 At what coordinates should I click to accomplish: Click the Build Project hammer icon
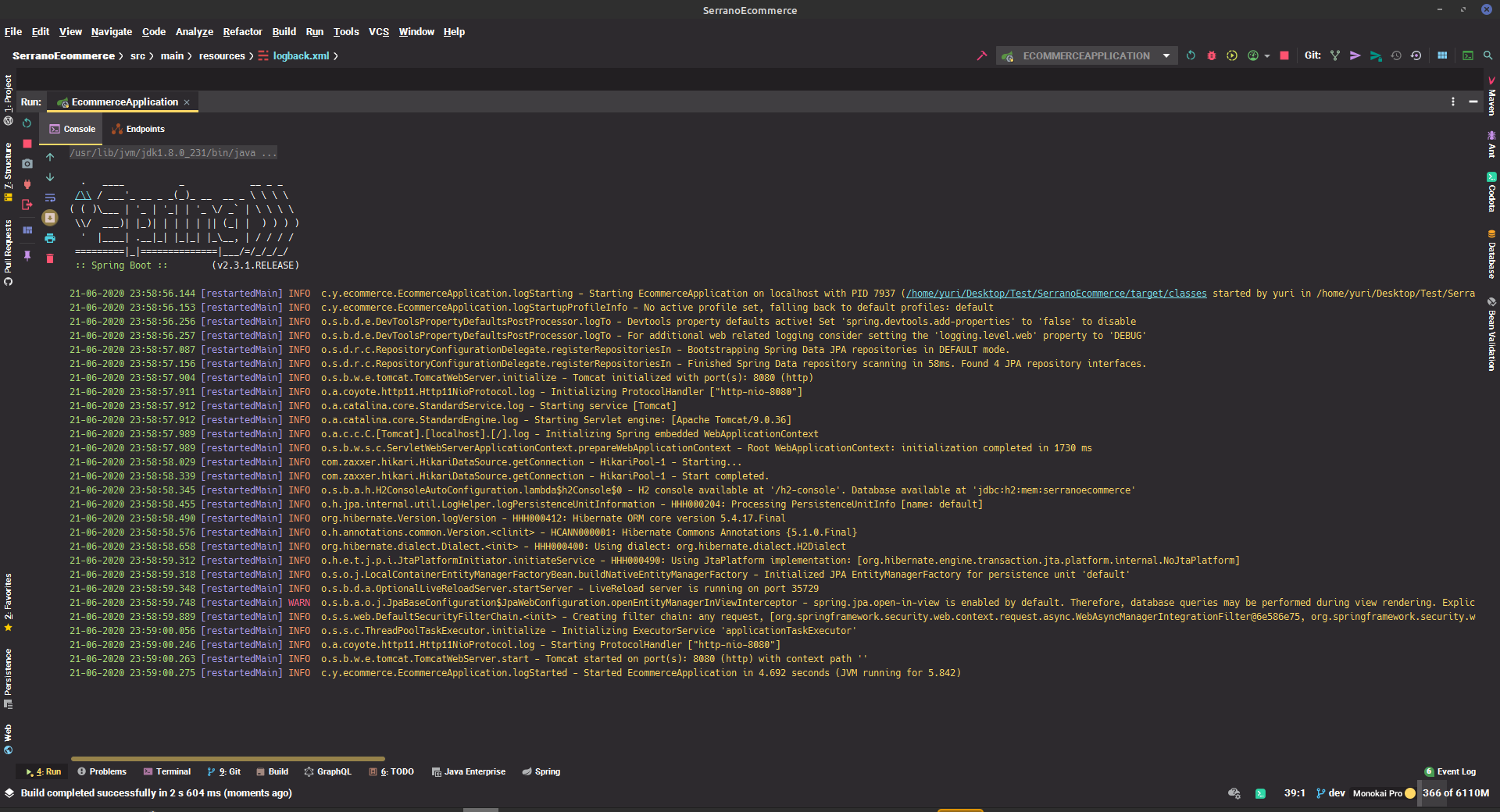(982, 55)
